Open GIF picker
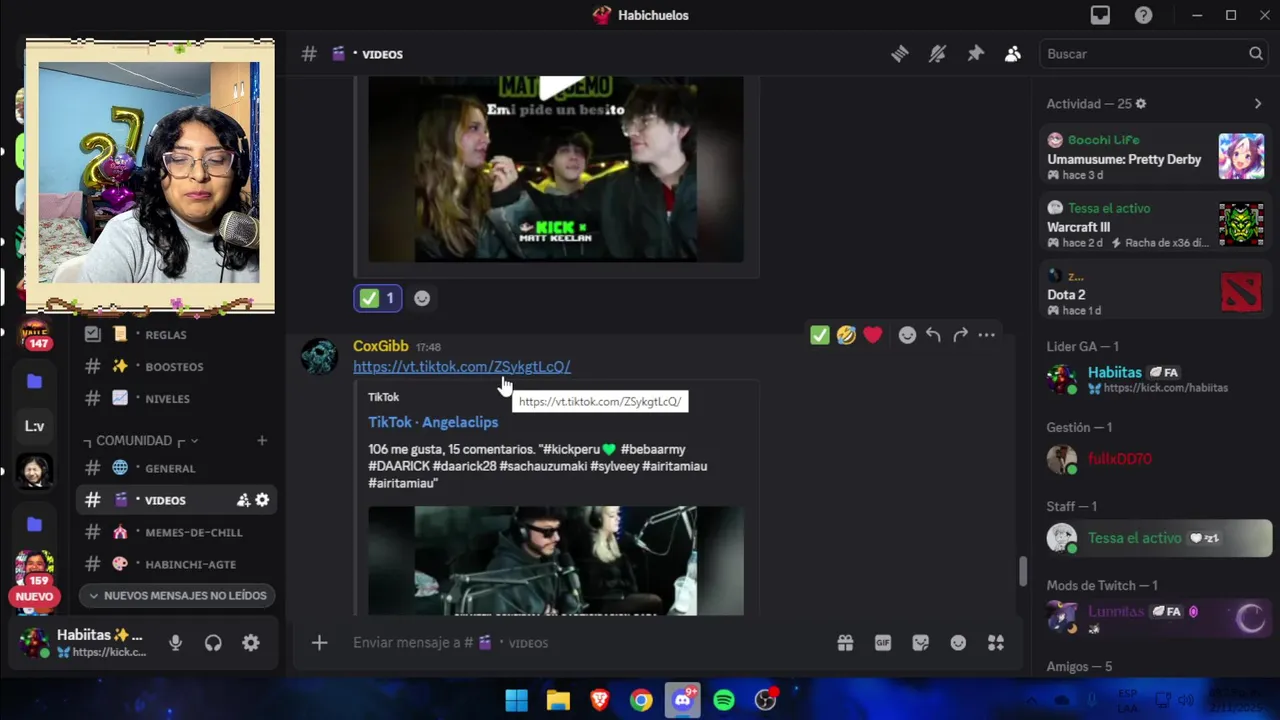The width and height of the screenshot is (1280, 720). (x=883, y=643)
